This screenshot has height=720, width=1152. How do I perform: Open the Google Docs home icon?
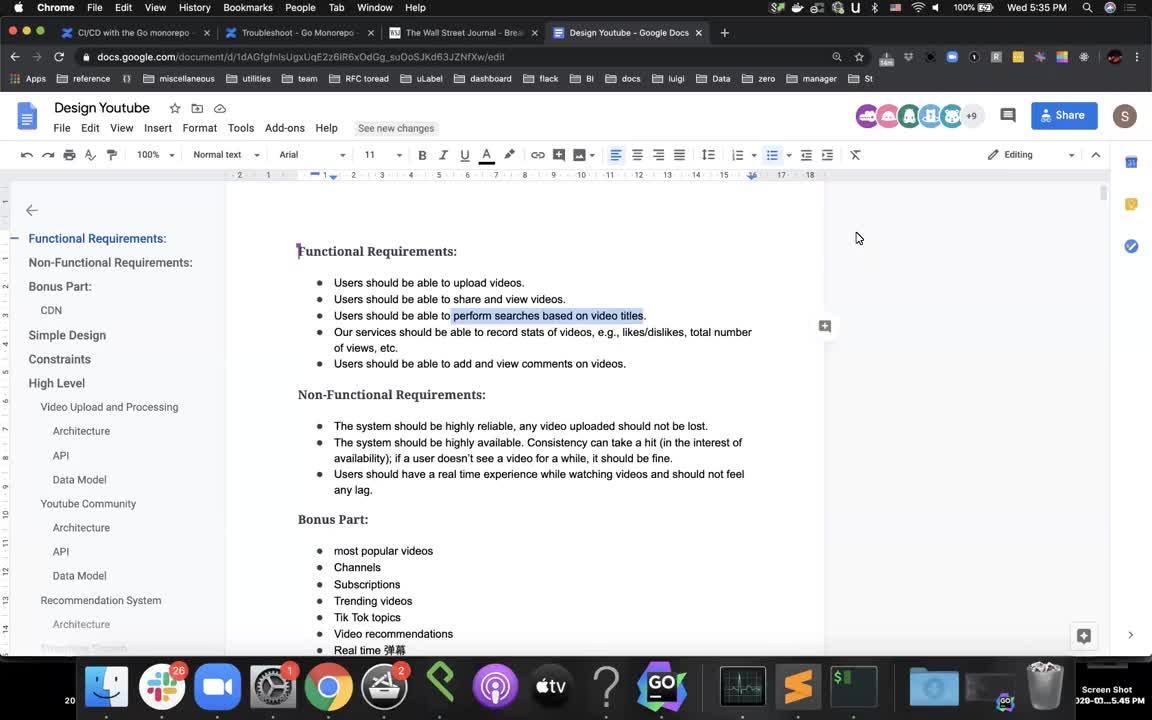point(27,116)
